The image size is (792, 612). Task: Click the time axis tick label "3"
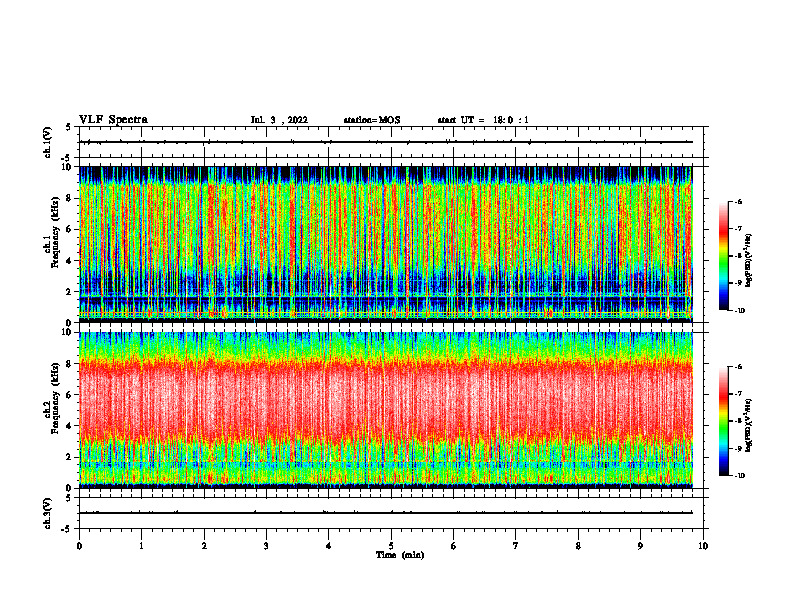tap(266, 546)
